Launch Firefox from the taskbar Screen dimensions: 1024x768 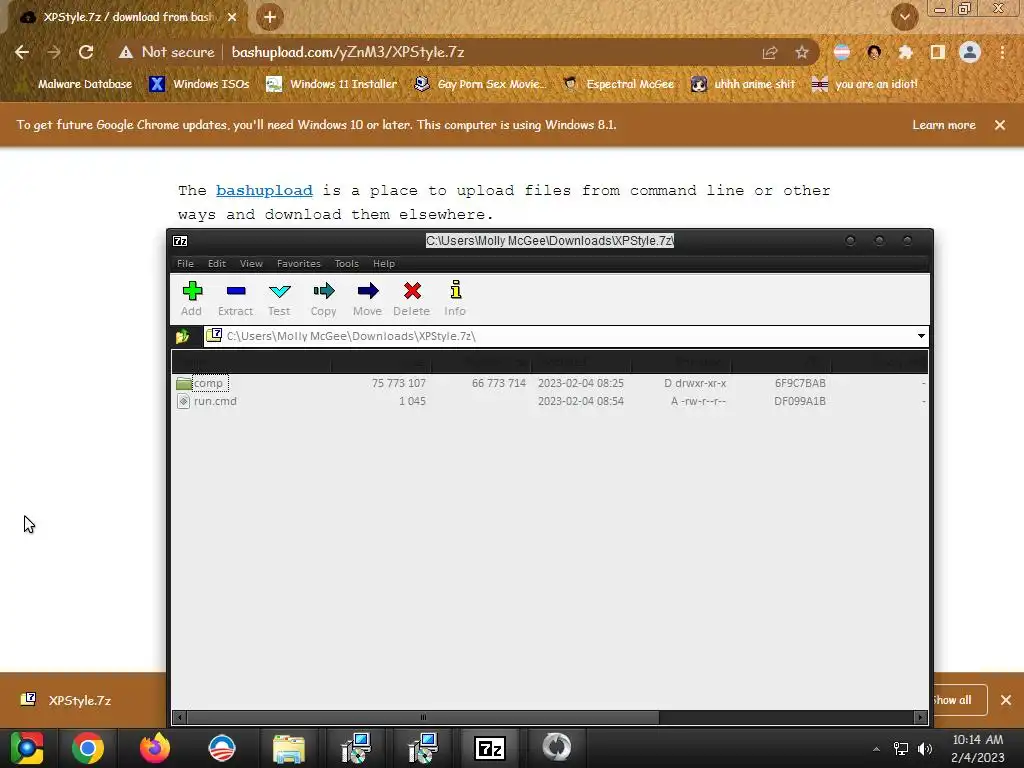155,748
